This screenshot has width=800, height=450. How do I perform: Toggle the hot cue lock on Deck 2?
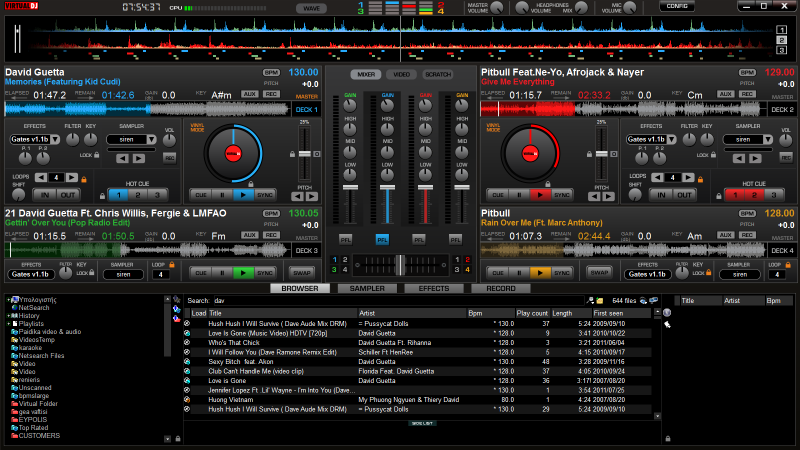pyautogui.click(x=719, y=195)
